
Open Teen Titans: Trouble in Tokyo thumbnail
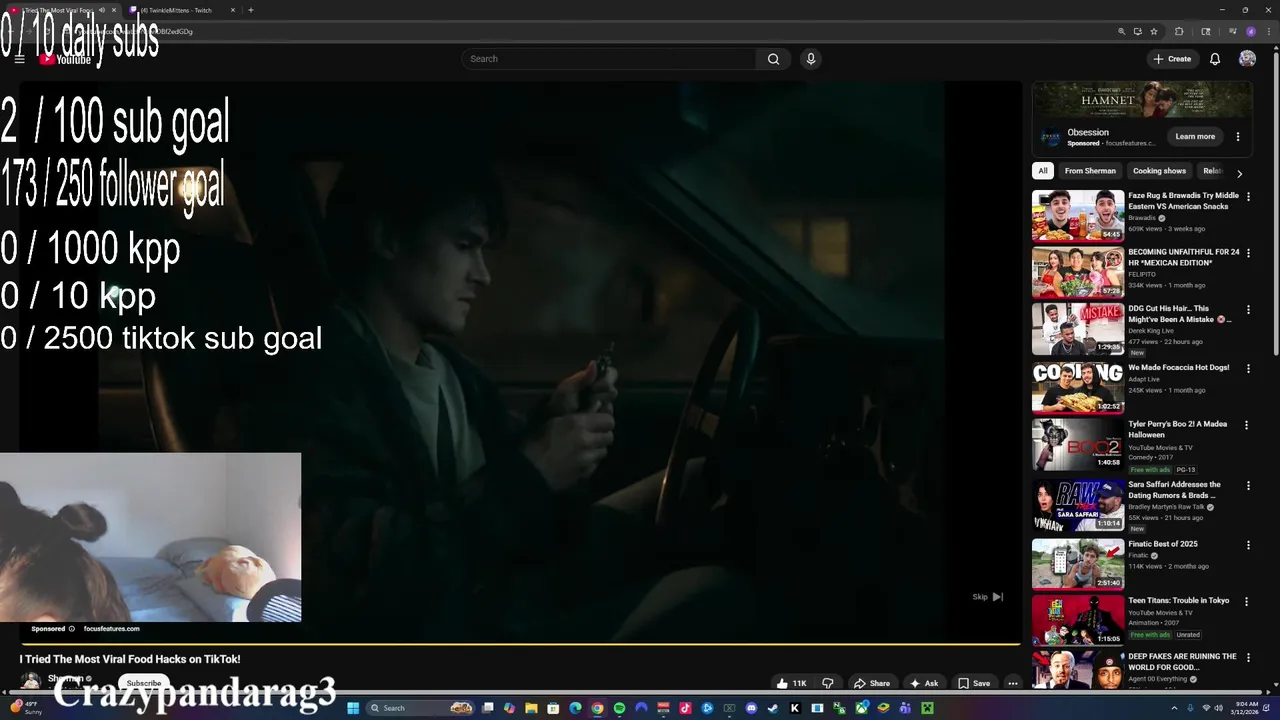[x=1078, y=621]
